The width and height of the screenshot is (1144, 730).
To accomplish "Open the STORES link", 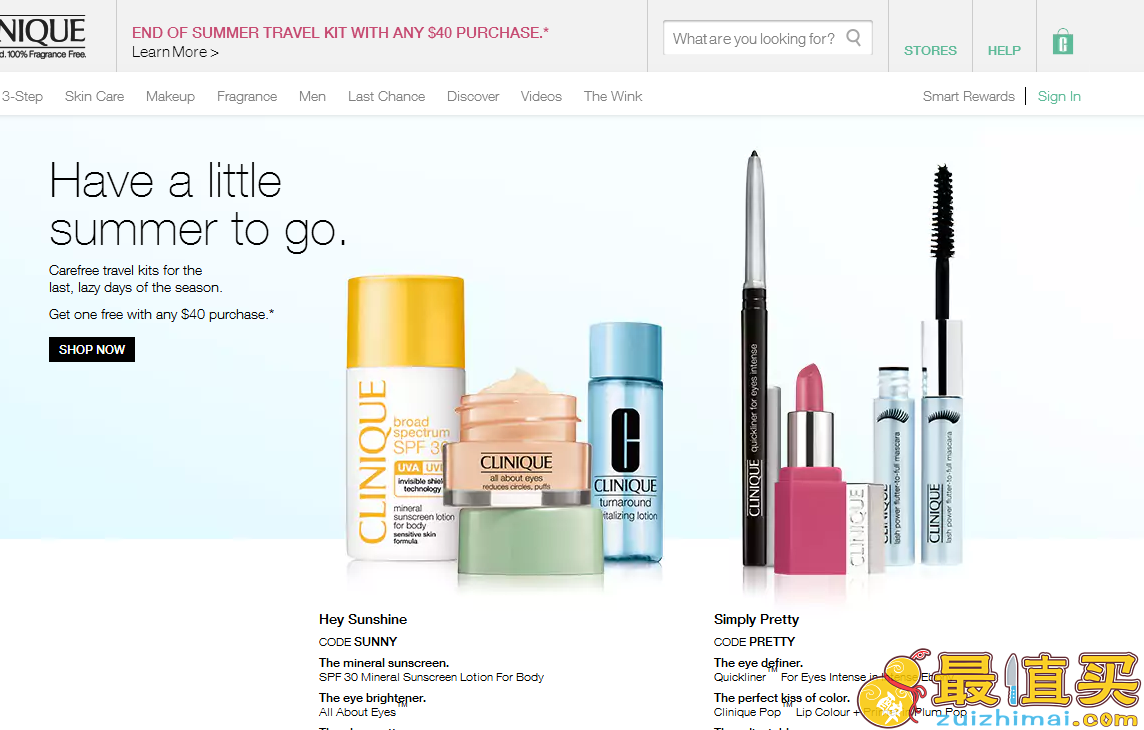I will click(x=930, y=50).
